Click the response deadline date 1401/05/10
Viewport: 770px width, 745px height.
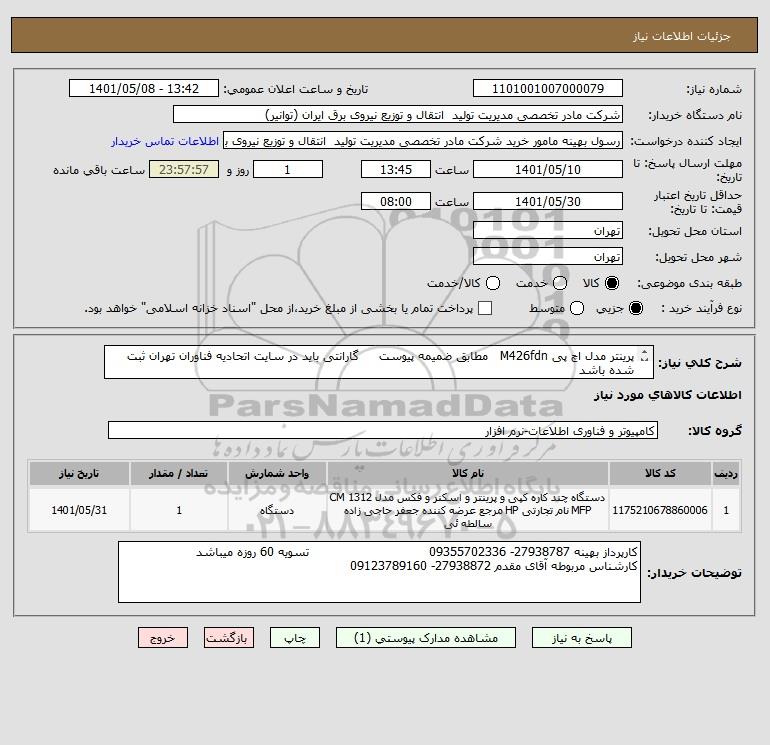tap(548, 169)
